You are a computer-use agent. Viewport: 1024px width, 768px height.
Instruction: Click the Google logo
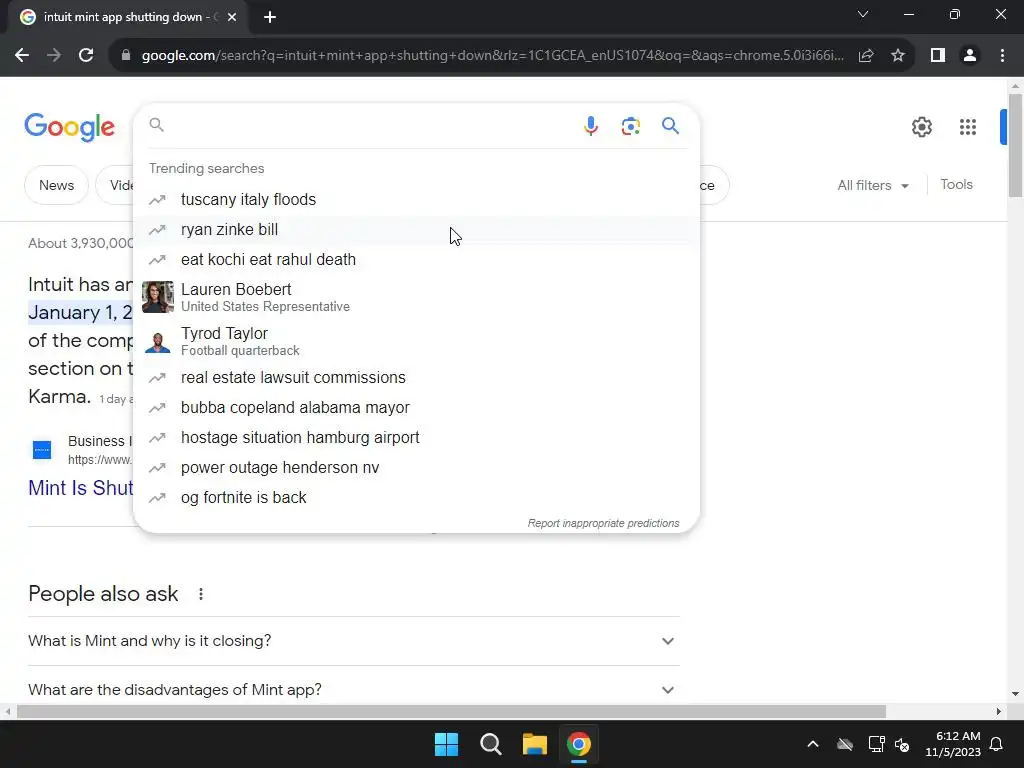[70, 127]
